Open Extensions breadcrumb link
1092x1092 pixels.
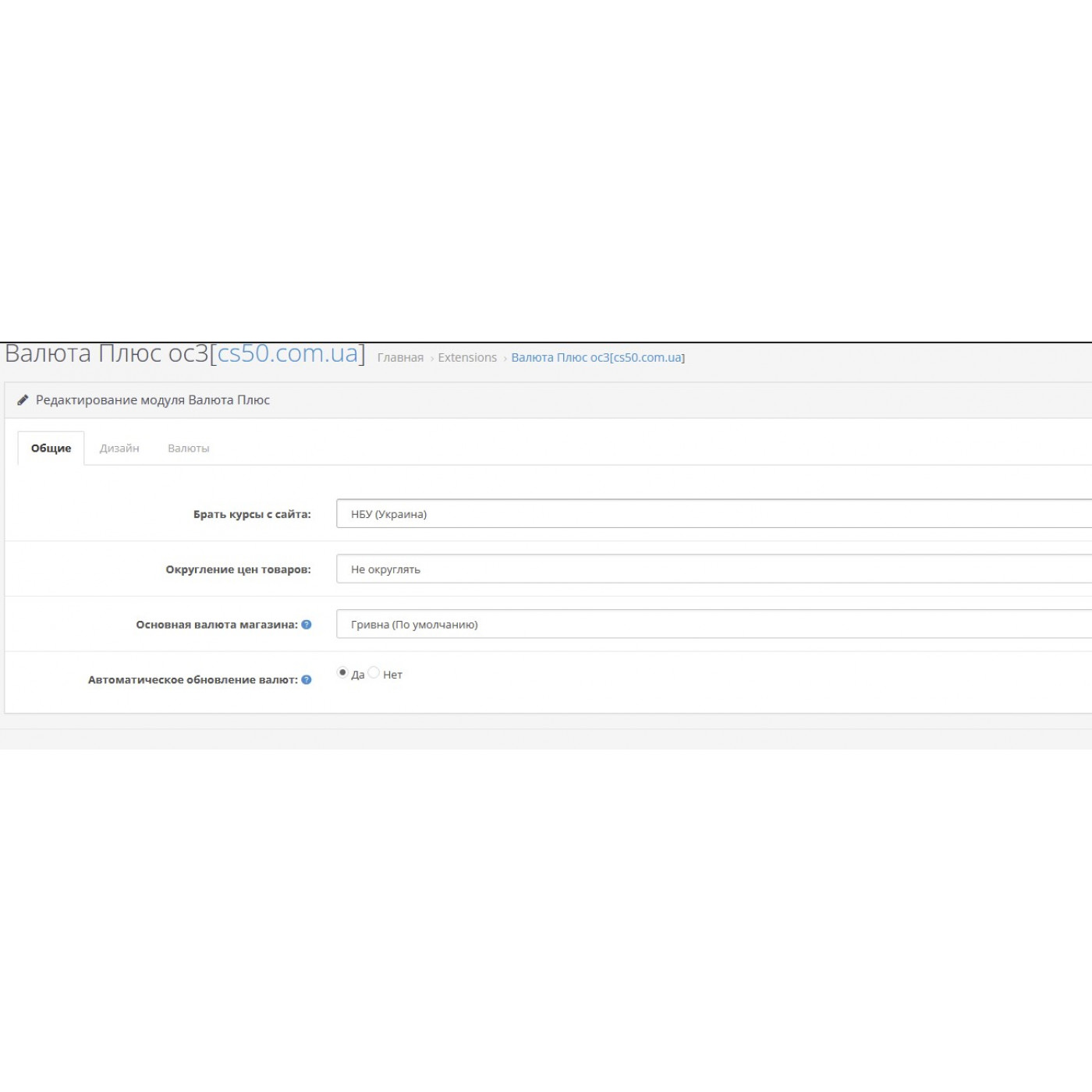pos(467,358)
